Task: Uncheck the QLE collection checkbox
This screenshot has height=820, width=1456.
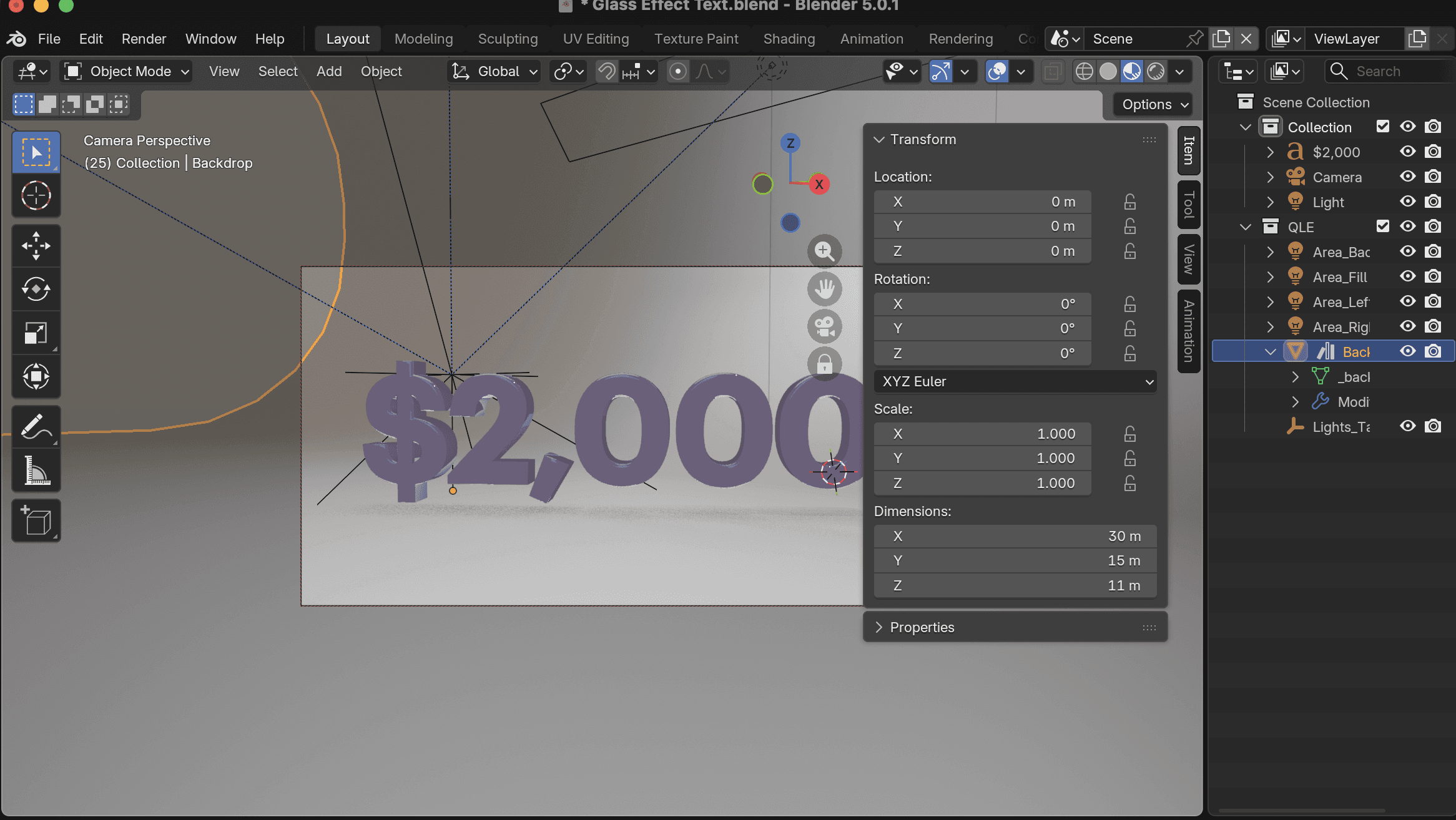Action: point(1382,226)
